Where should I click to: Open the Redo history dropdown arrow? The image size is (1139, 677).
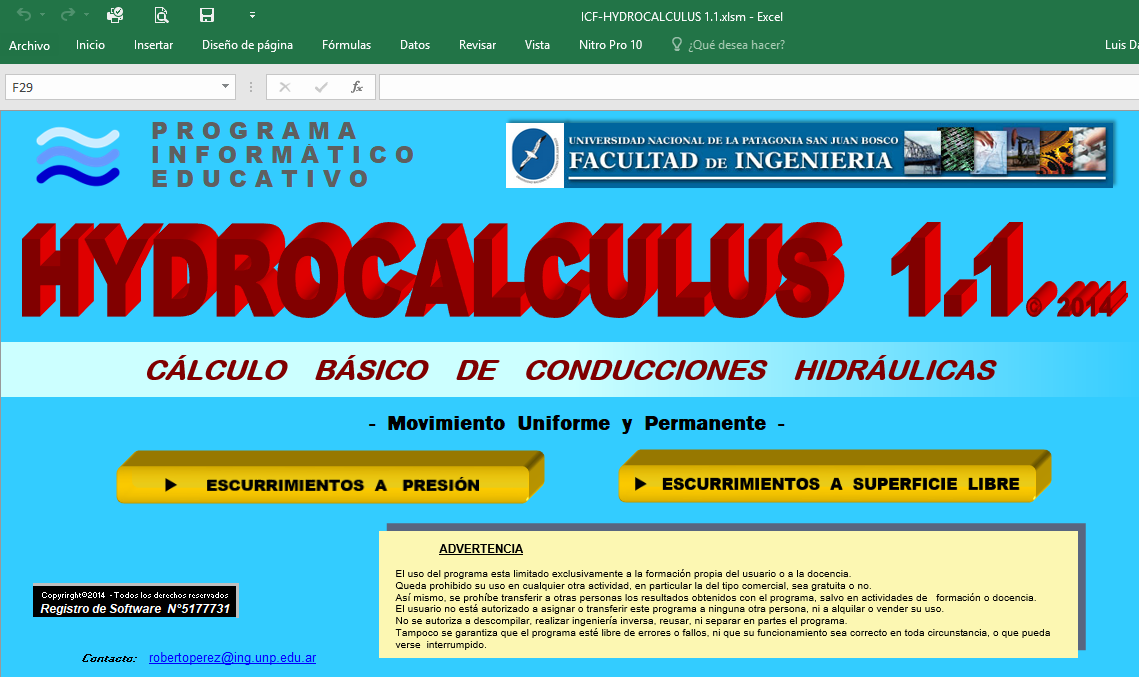point(86,15)
